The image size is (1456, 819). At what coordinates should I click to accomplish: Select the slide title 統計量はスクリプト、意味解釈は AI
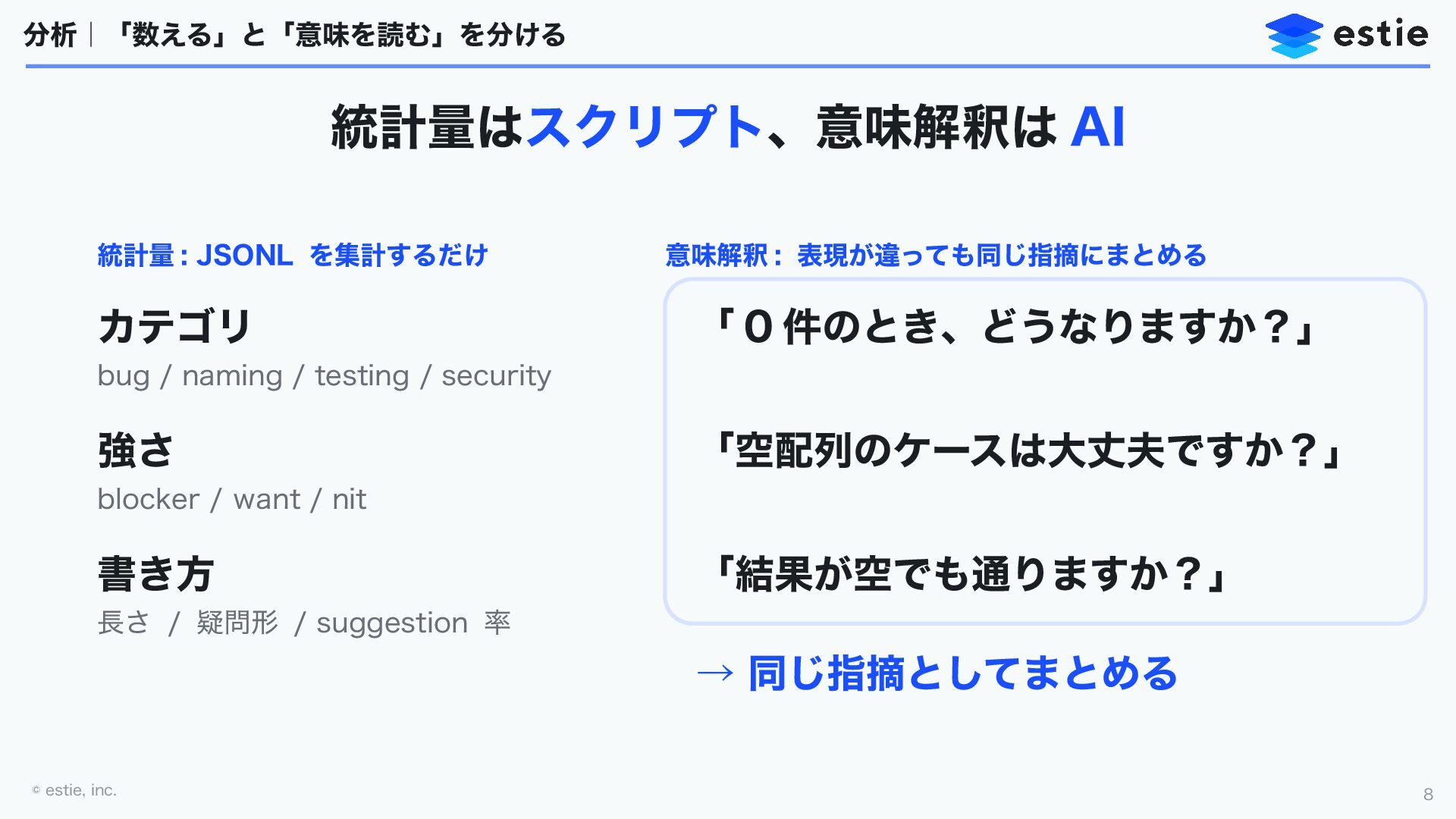click(728, 127)
